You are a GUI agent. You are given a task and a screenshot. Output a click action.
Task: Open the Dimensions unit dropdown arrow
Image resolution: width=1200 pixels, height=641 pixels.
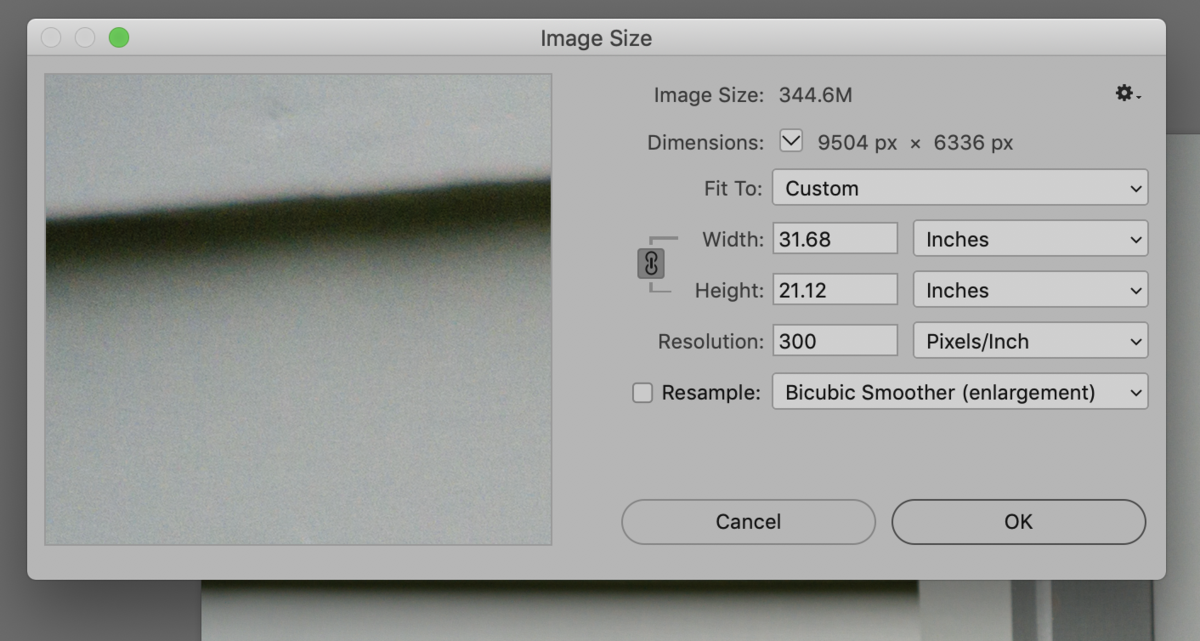(791, 142)
